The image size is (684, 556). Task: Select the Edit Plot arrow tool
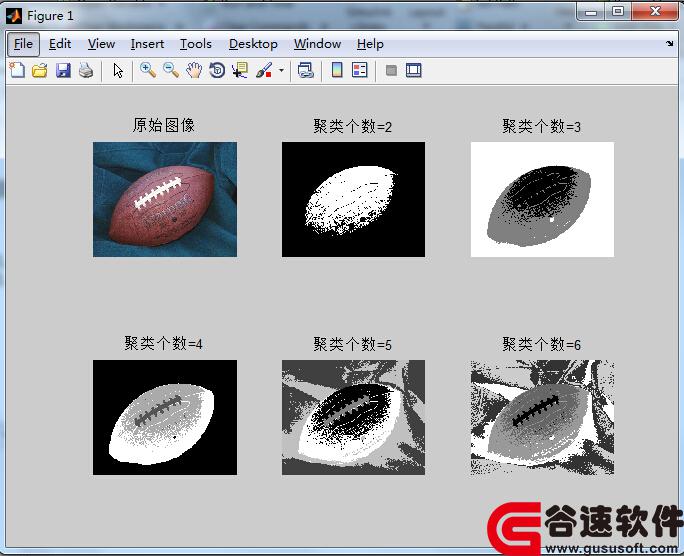pos(118,70)
